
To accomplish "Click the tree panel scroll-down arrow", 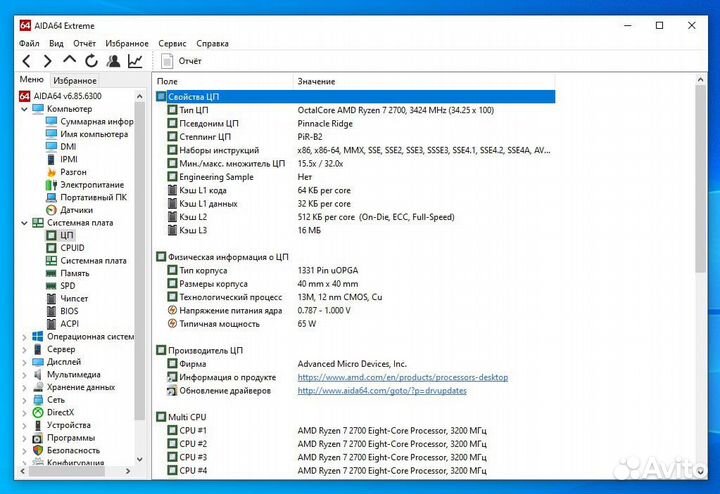I will [140, 459].
